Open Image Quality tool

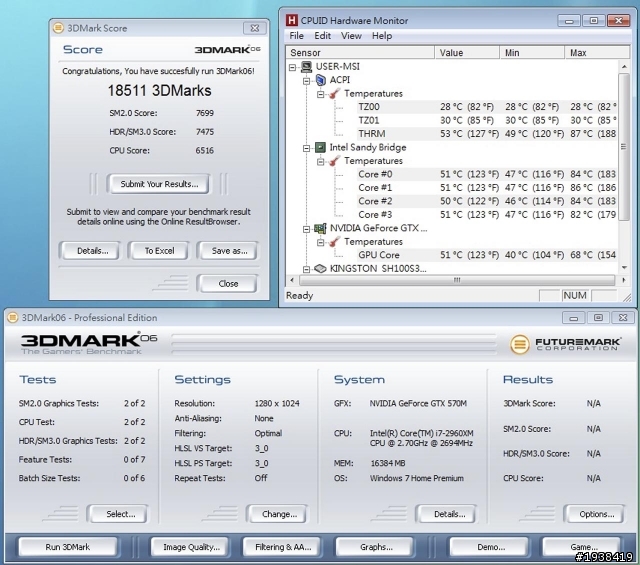(x=191, y=547)
